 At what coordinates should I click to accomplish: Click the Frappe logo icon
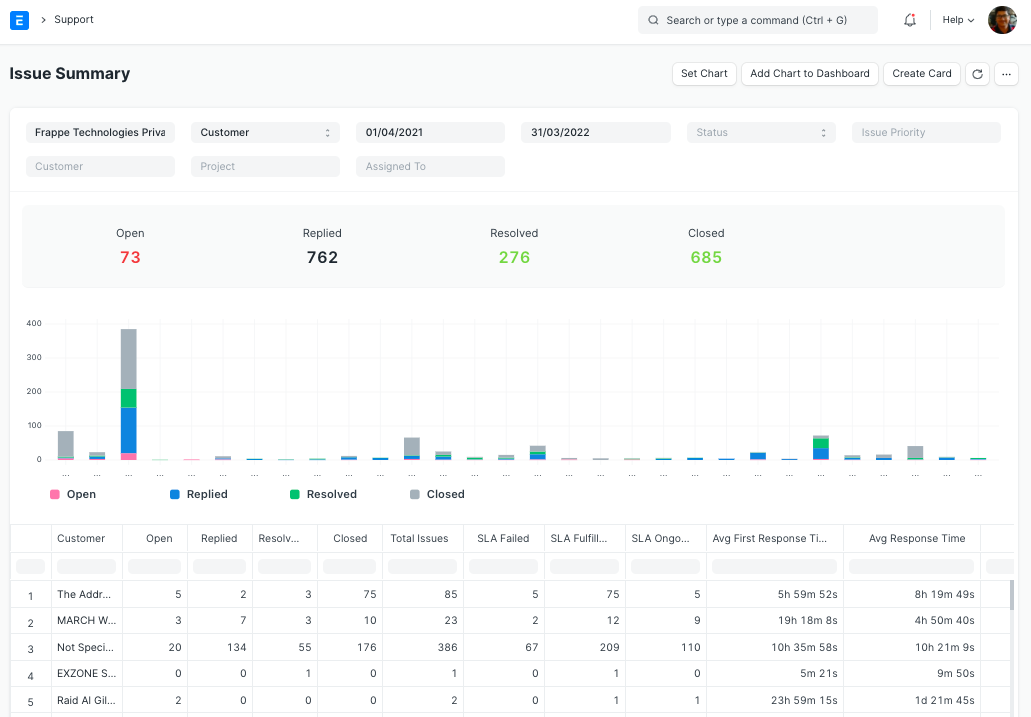point(19,19)
